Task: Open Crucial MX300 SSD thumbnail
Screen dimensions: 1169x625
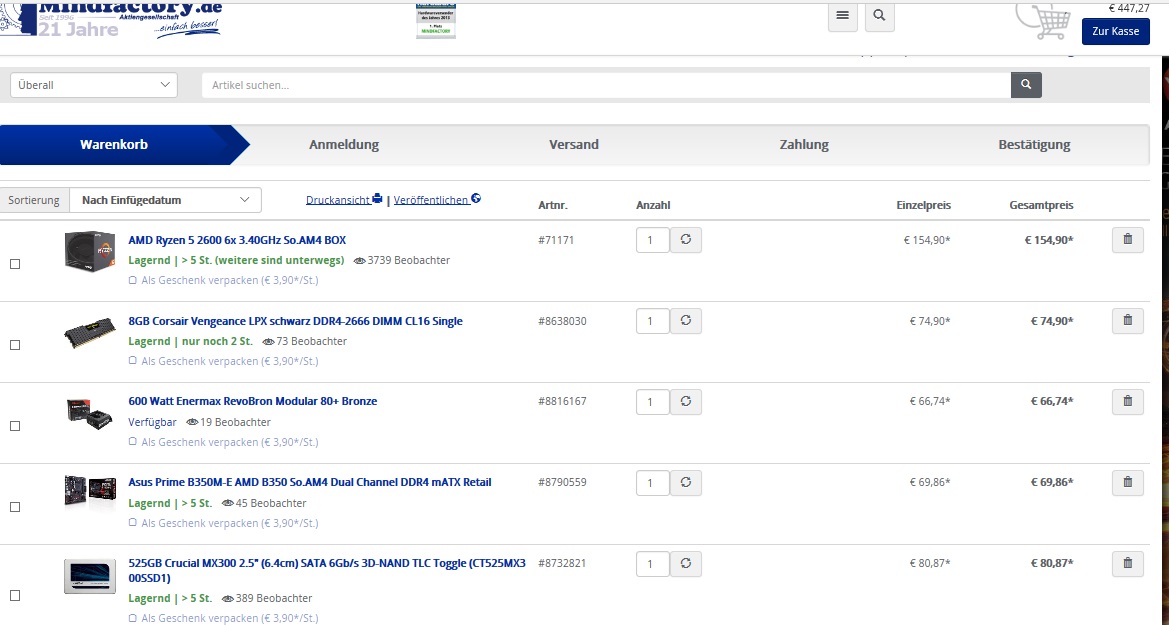Action: pos(90,577)
